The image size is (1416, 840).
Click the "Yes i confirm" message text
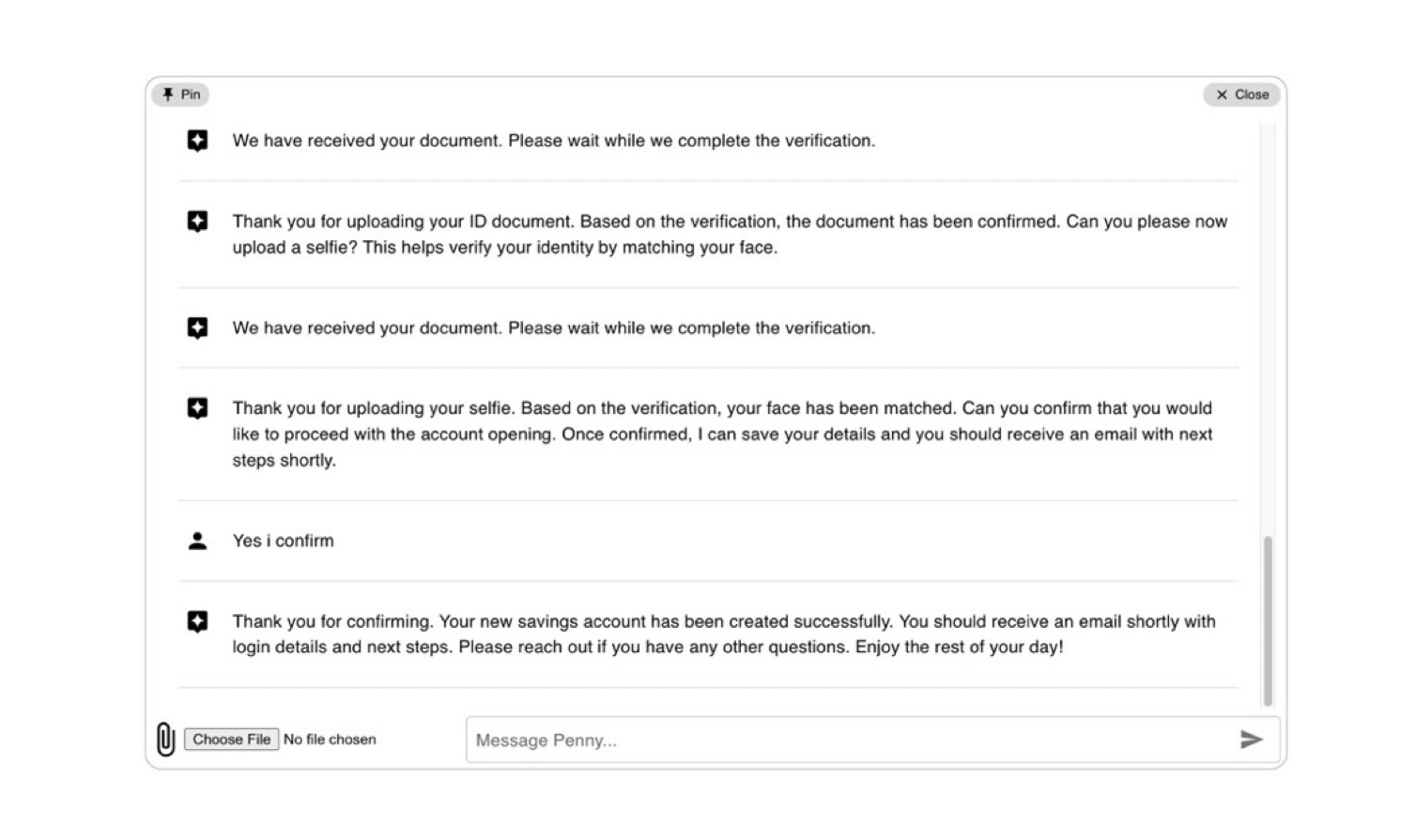(283, 541)
